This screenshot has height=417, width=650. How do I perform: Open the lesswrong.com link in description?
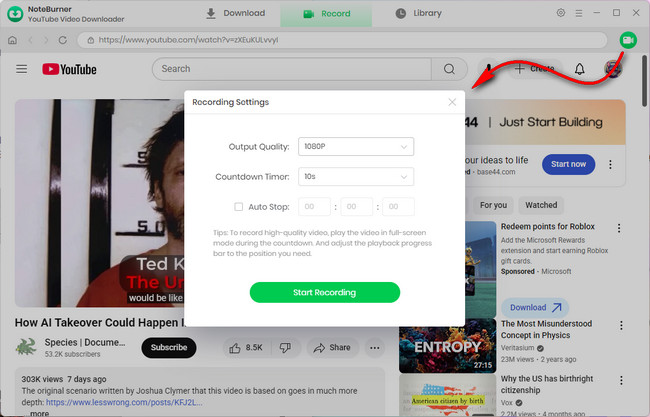pos(124,402)
